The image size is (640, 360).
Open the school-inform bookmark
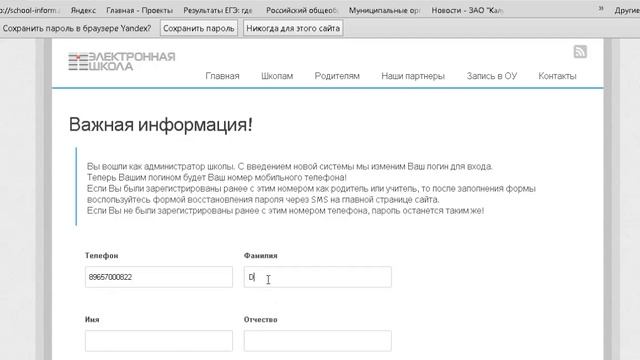(x=29, y=10)
